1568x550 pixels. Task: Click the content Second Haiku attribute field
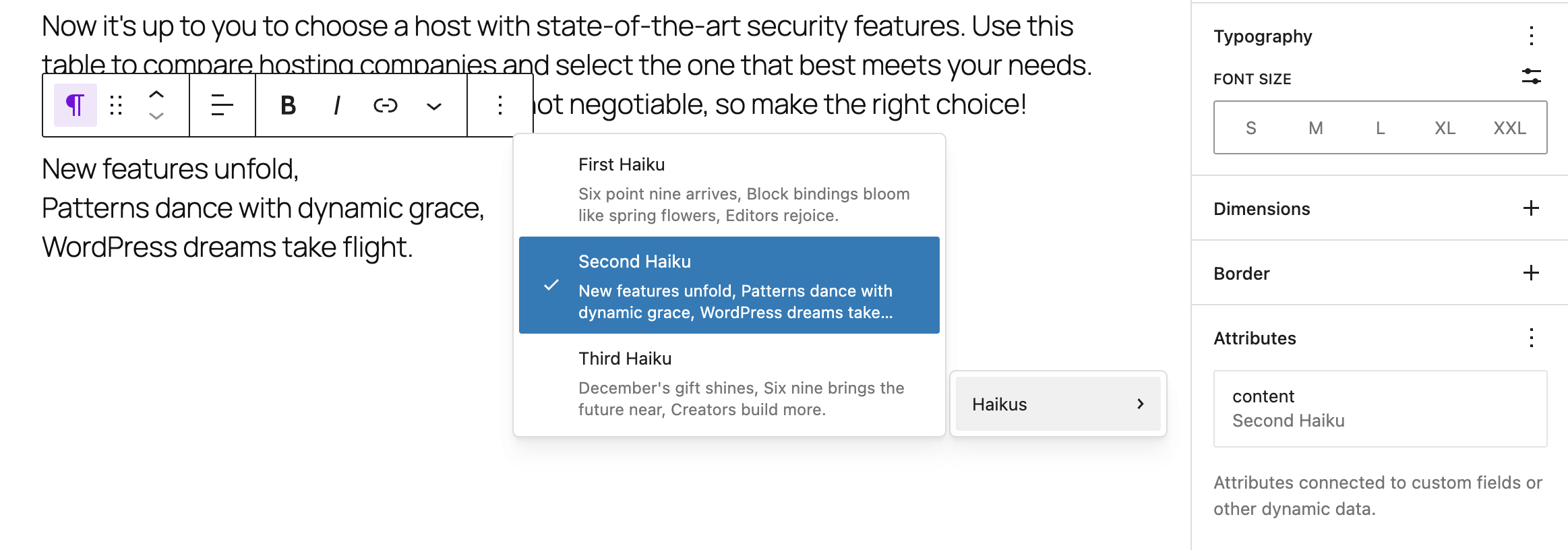pos(1379,408)
